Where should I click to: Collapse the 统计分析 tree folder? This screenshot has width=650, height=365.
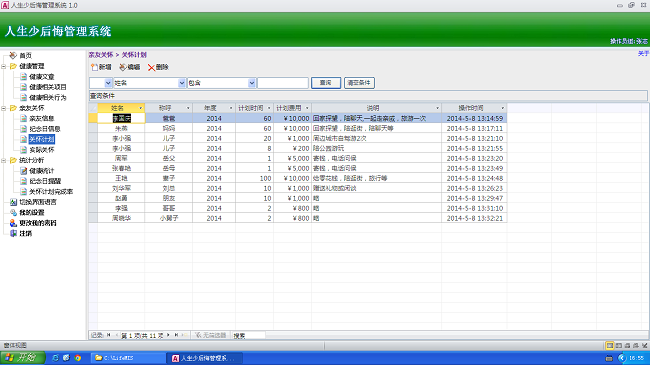3,161
